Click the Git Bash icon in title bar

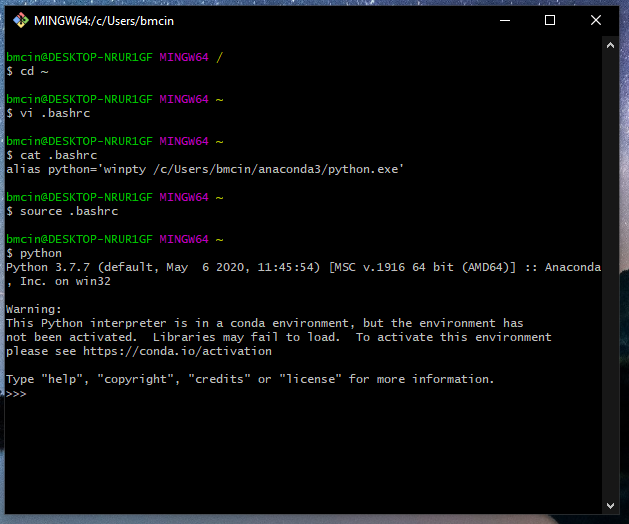point(20,20)
